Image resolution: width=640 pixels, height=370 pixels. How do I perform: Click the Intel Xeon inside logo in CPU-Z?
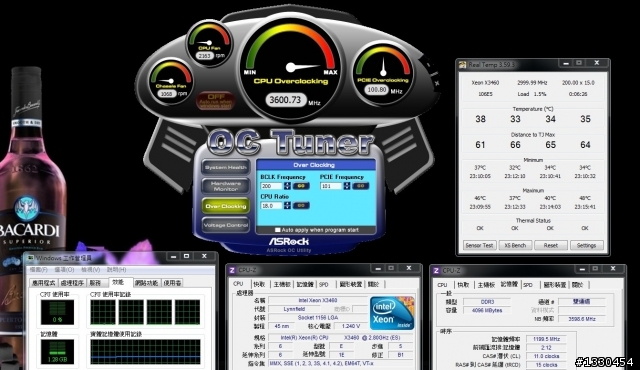(392, 313)
